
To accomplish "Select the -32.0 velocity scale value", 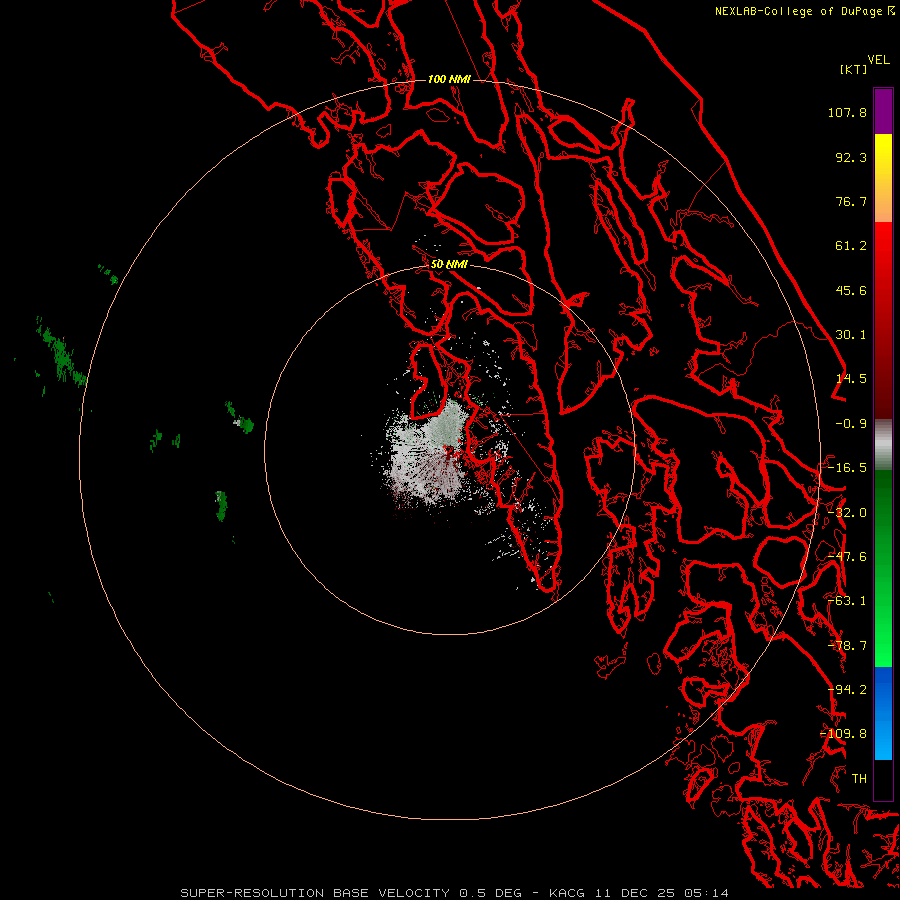I will [847, 513].
